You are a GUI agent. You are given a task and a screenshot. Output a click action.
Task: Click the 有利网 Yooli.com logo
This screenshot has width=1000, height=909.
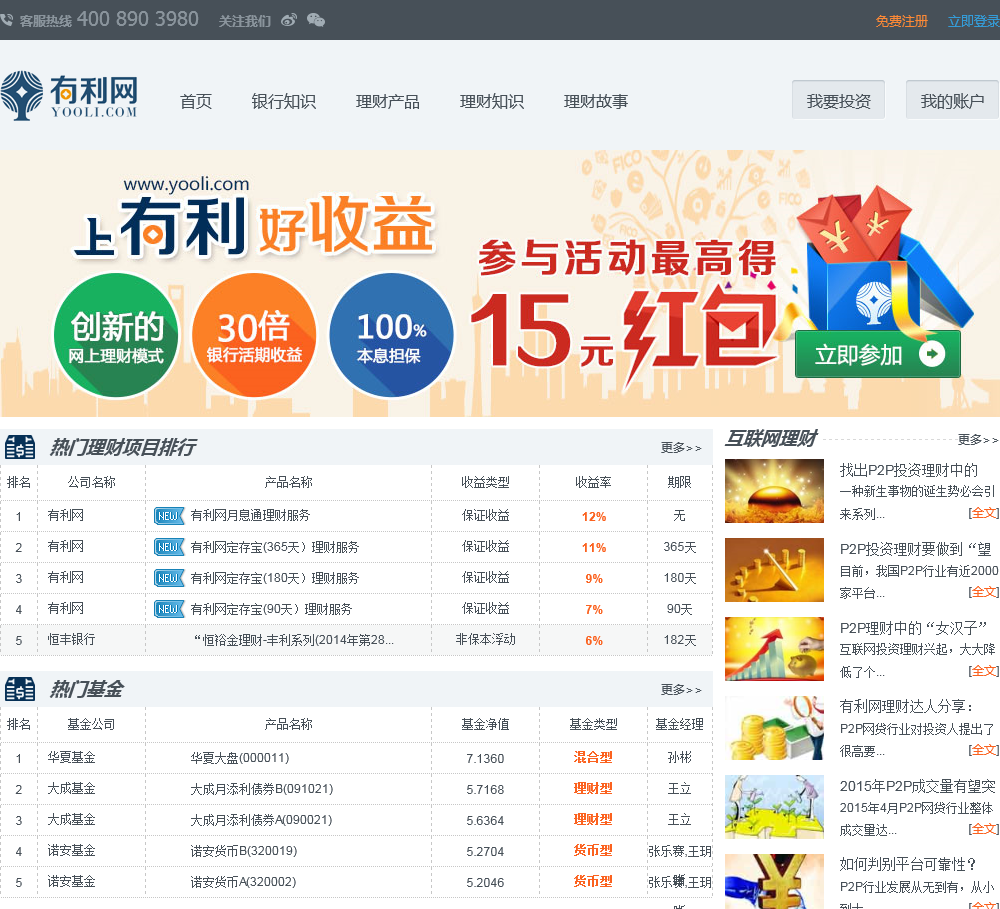tap(69, 95)
